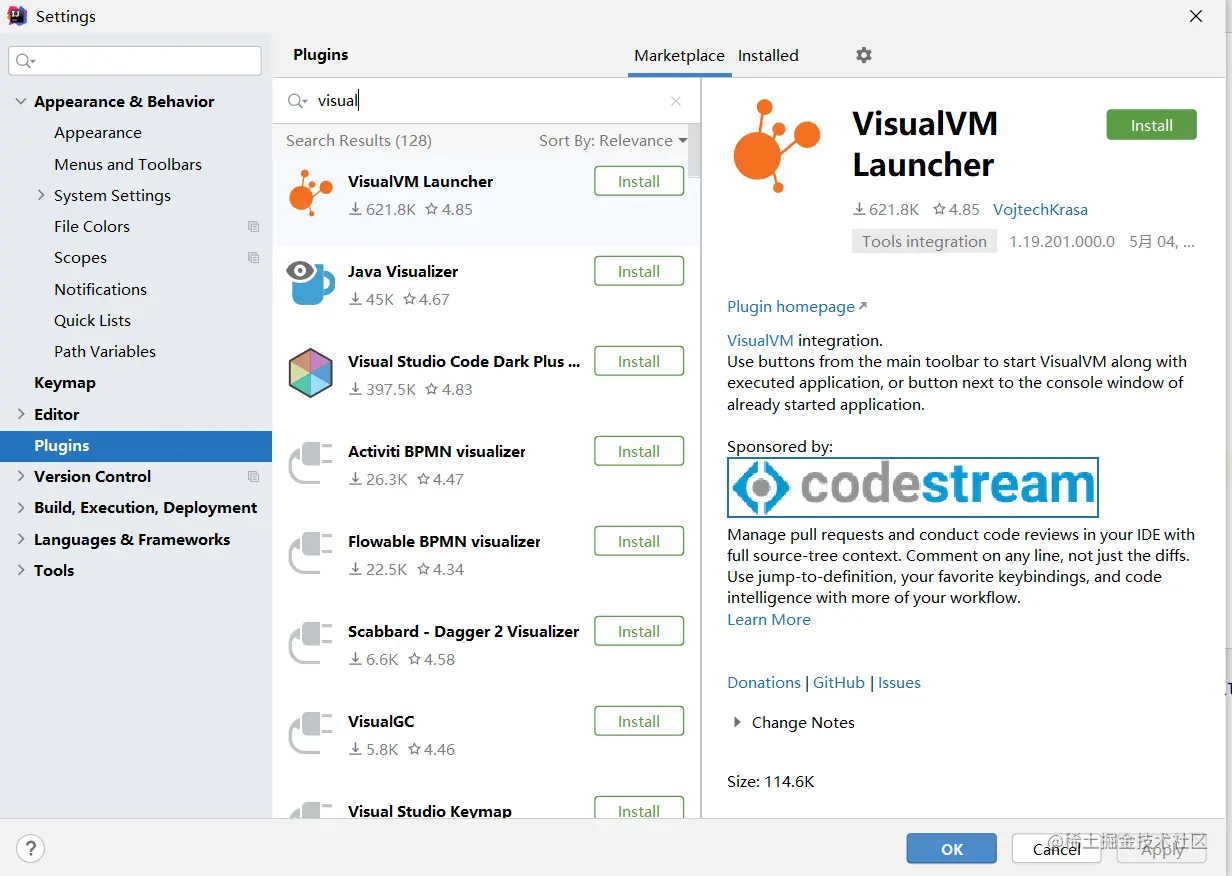Click the plugin search field containing 'visual'
The image size is (1232, 876).
pos(486,101)
